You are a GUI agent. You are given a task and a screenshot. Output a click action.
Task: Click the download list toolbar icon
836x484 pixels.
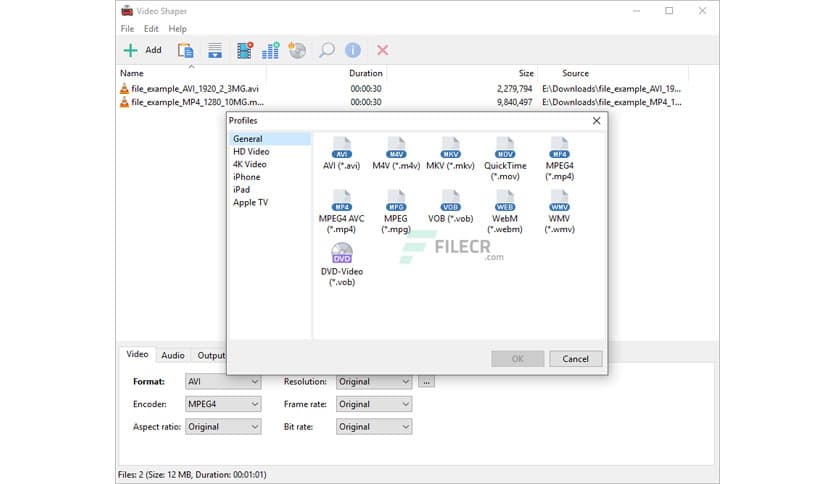pos(215,50)
